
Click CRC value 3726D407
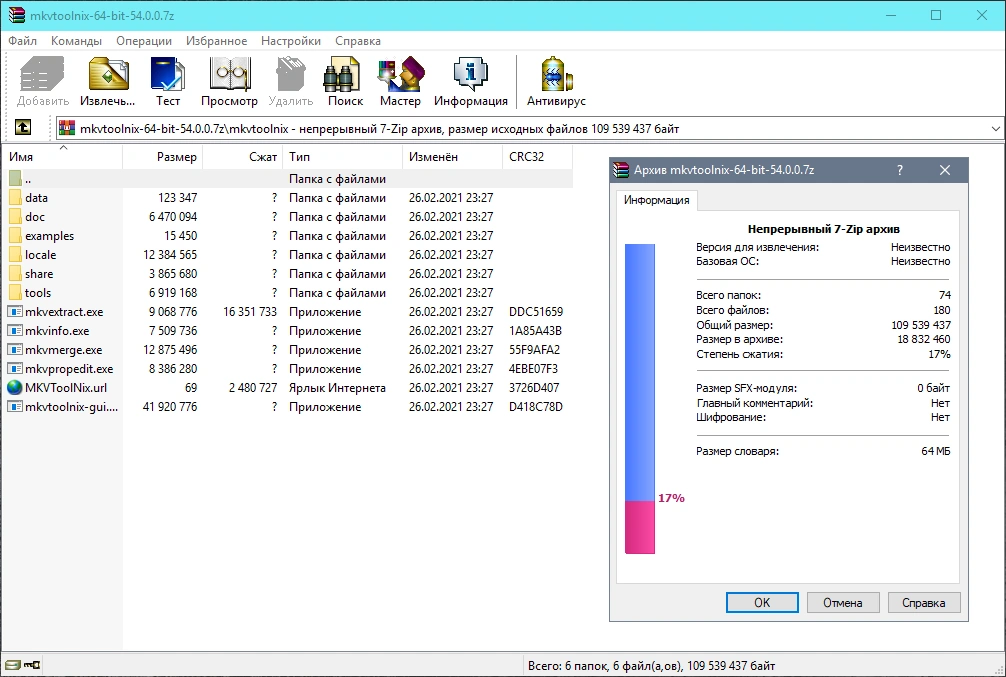point(534,388)
